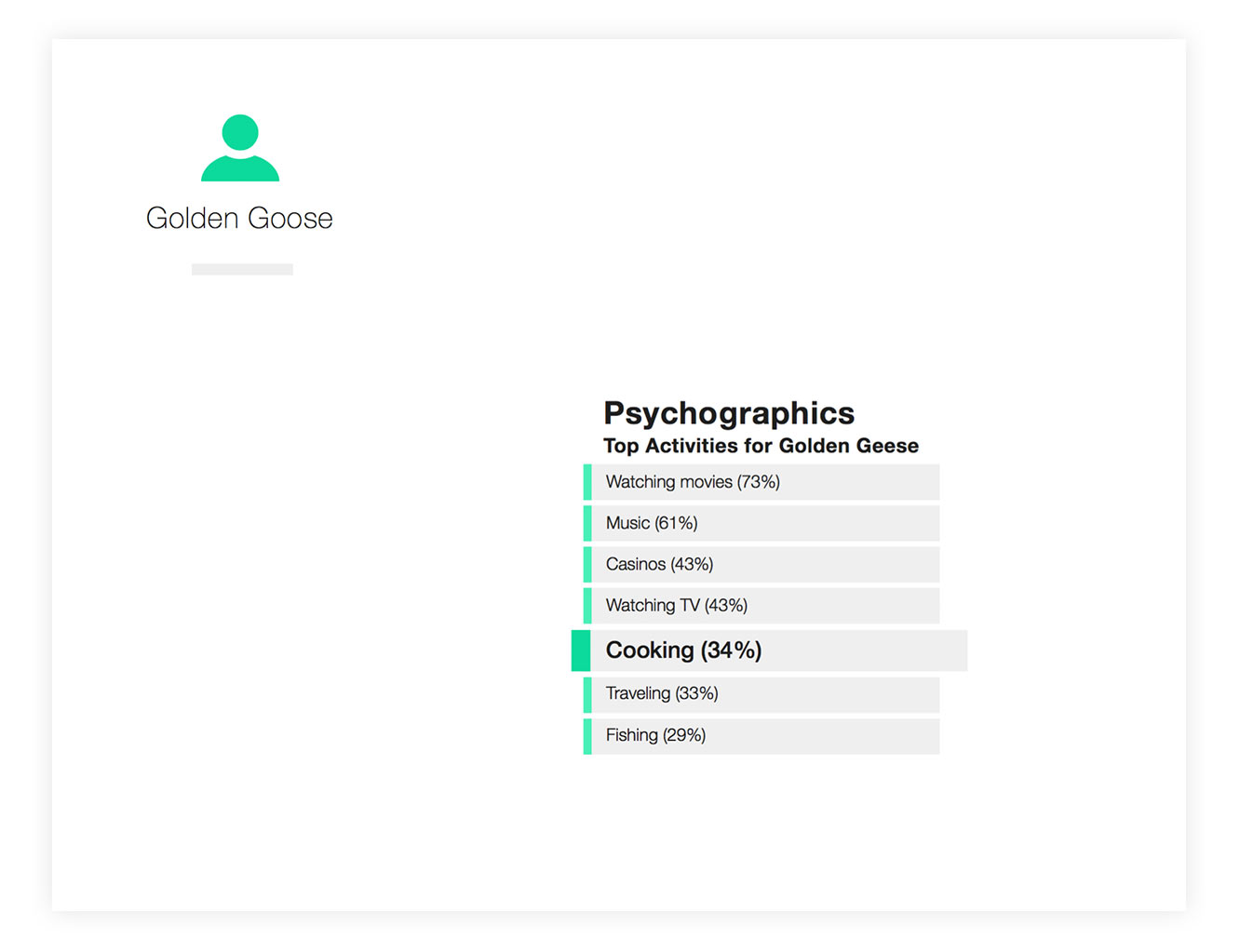Click the green user avatar icon

[240, 148]
